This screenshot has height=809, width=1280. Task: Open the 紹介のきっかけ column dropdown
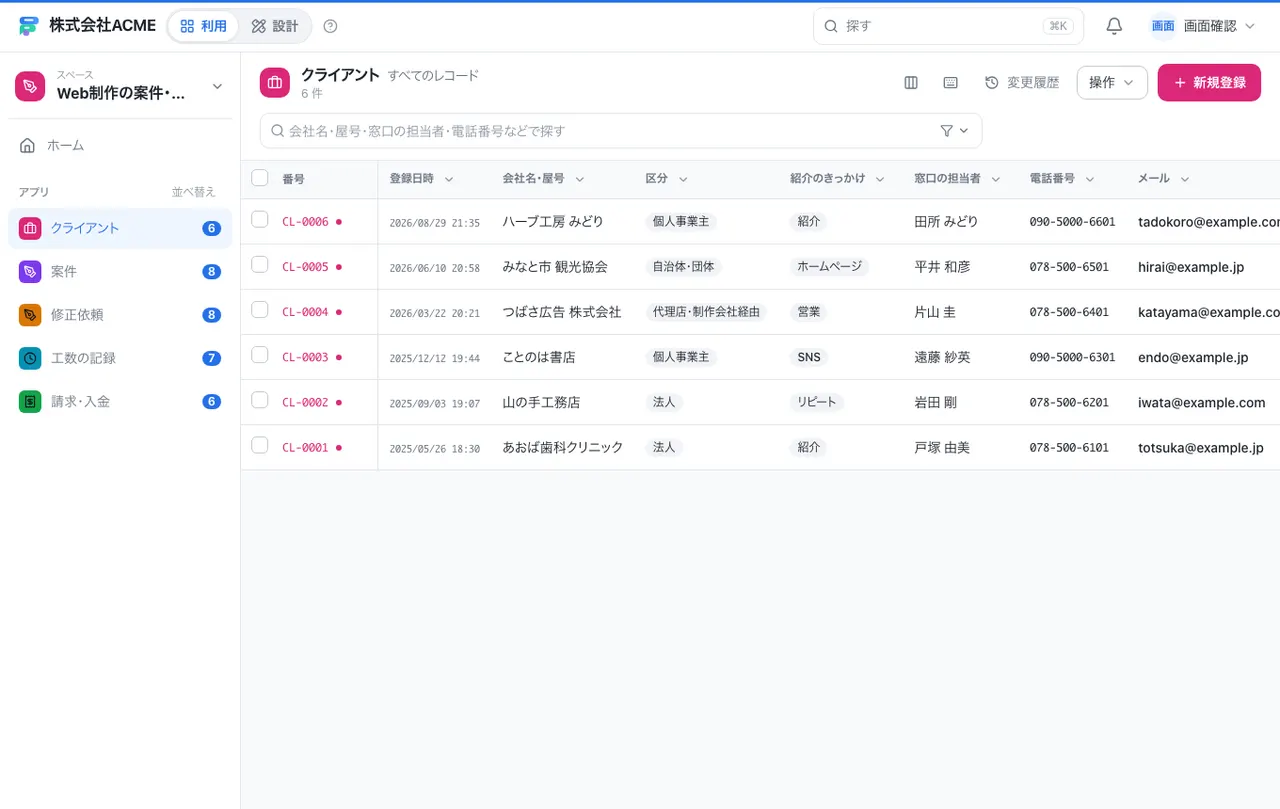[x=880, y=179]
